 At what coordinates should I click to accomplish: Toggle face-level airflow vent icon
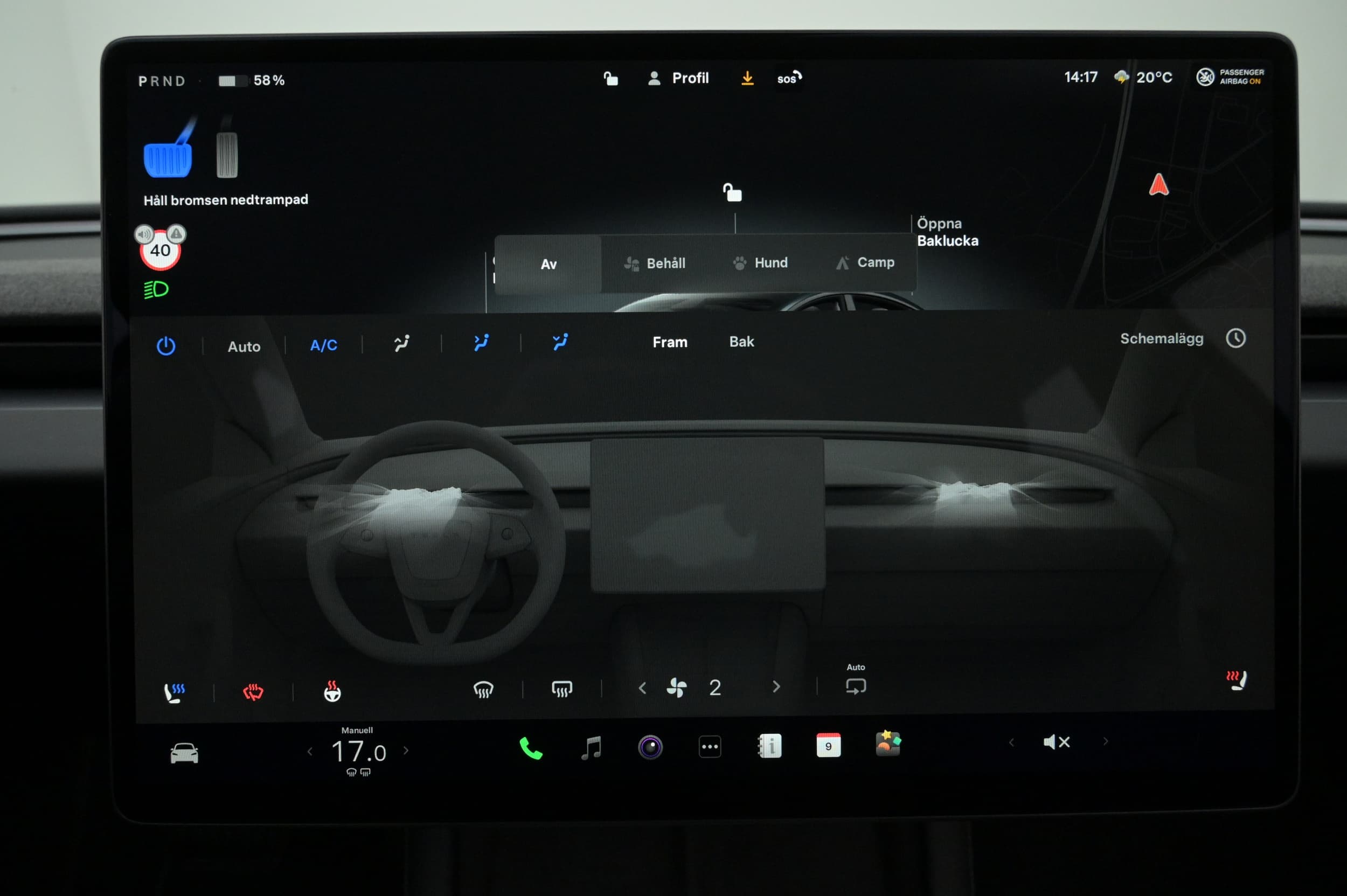tap(481, 342)
